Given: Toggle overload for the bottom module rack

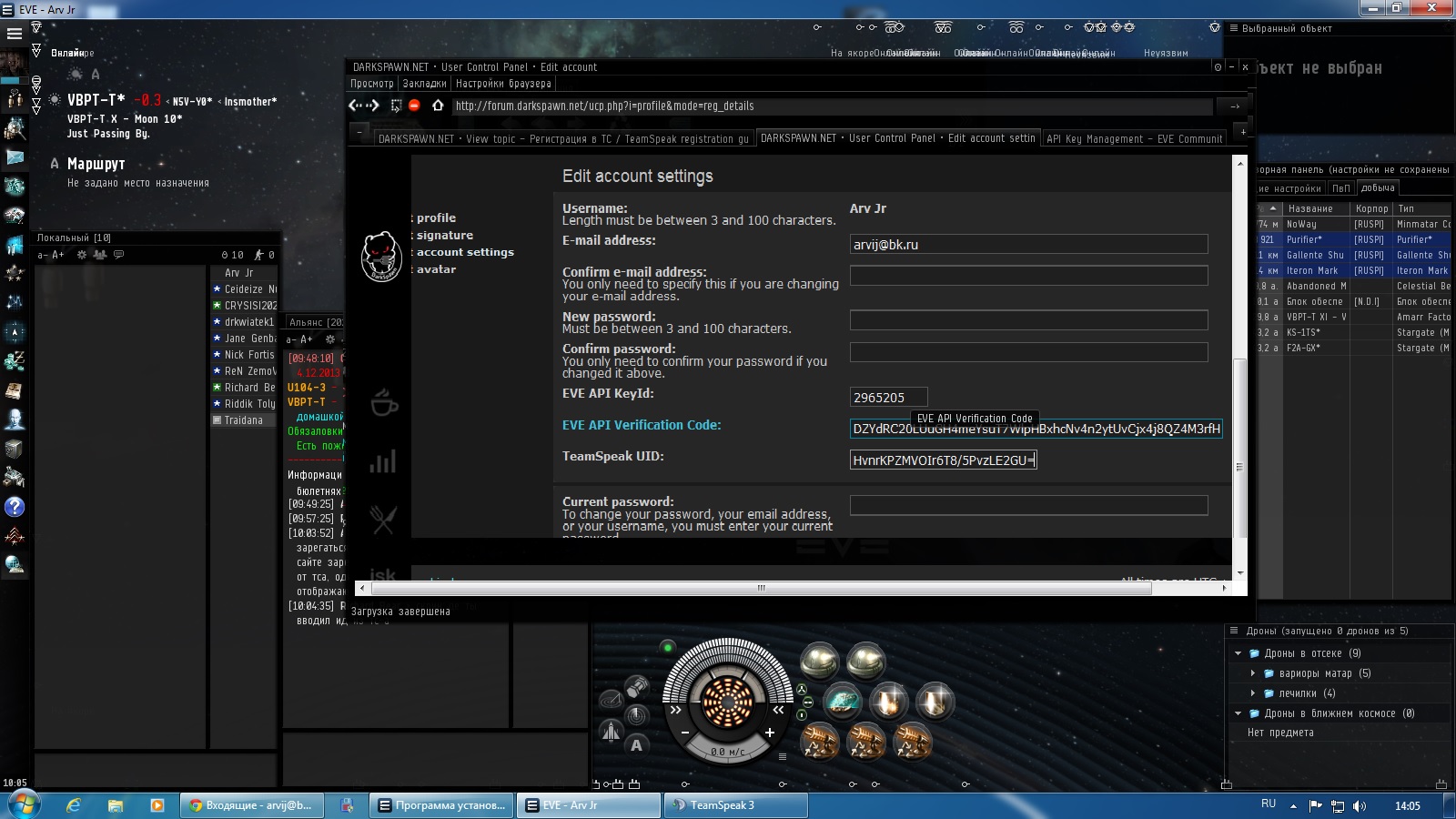Looking at the screenshot, I should [802, 715].
